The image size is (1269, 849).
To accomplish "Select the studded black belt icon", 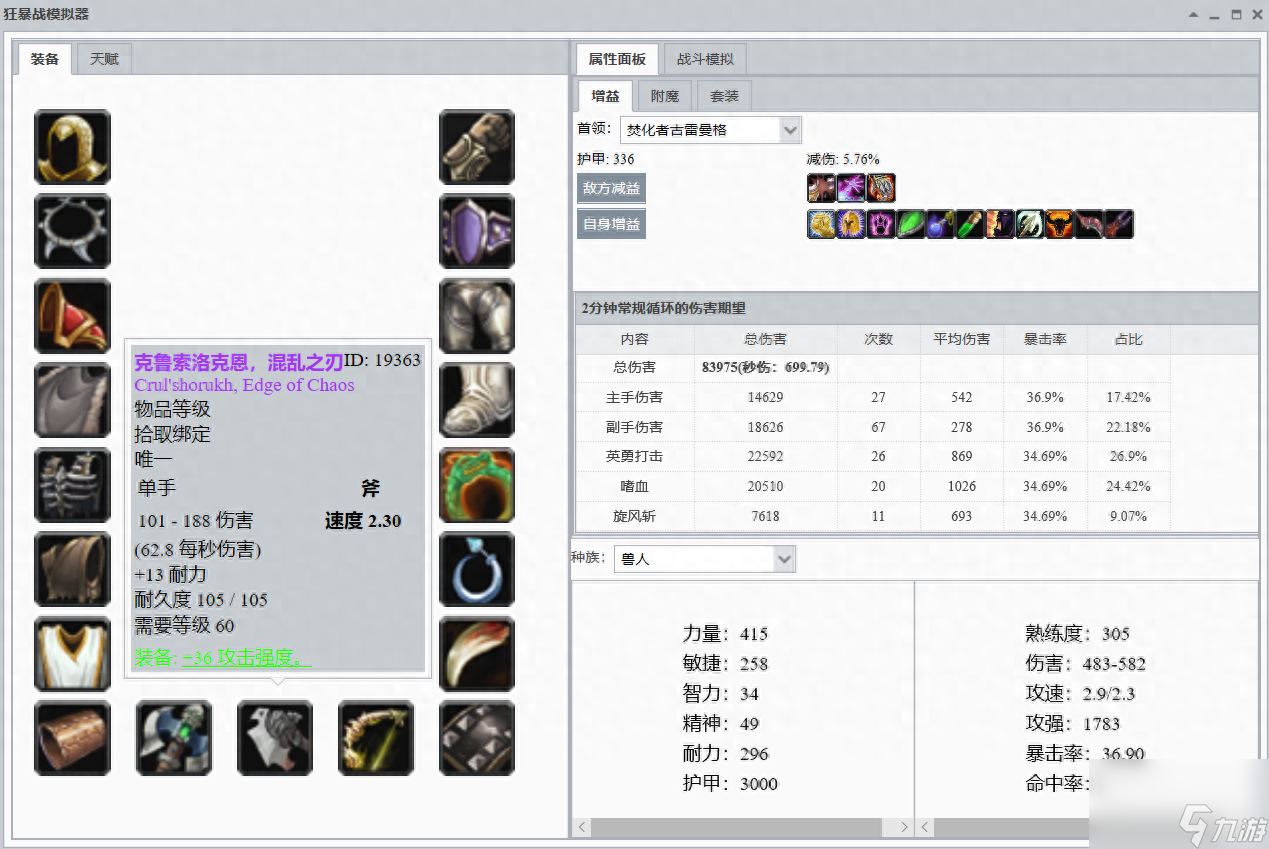I will 477,738.
